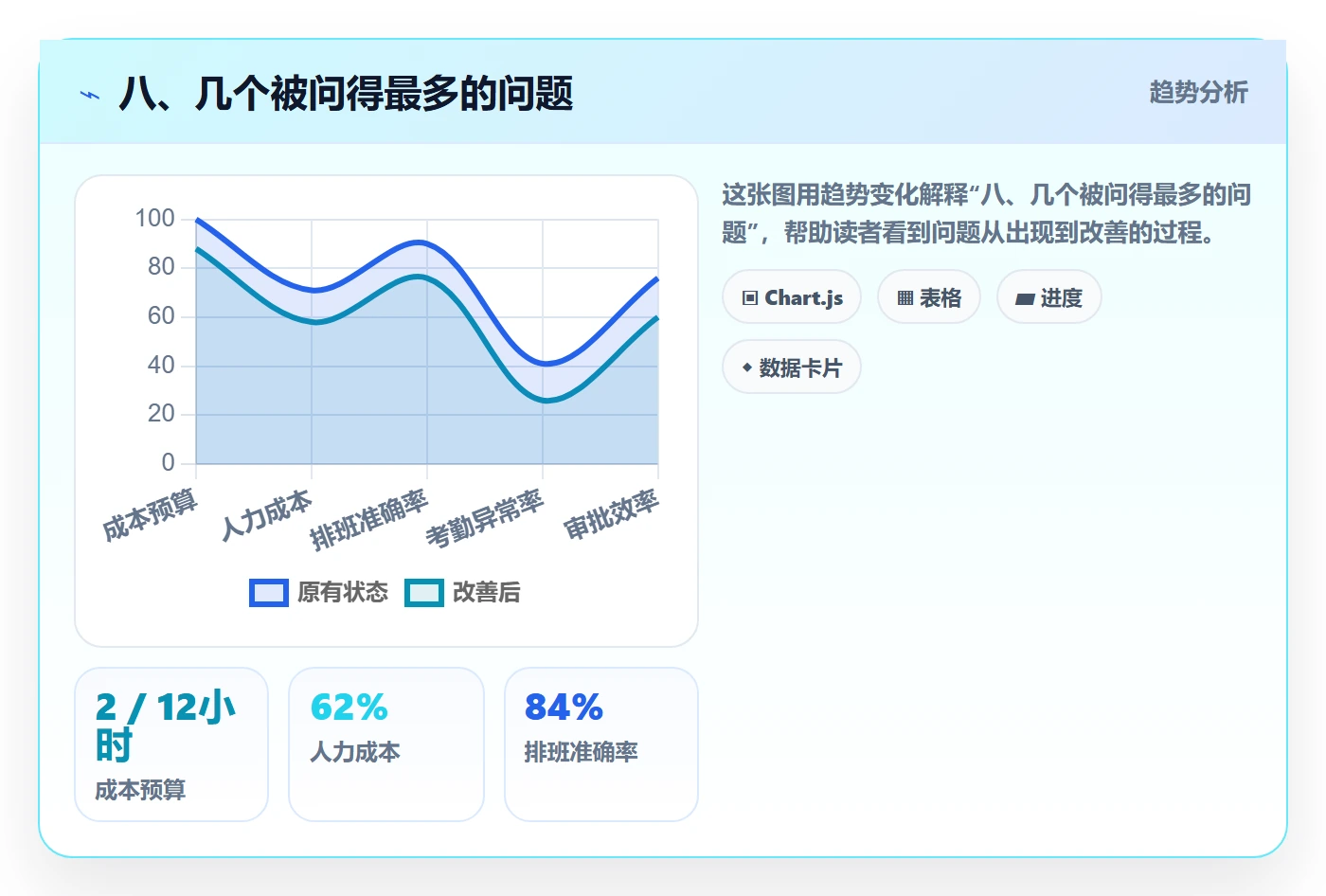Click the Chart.js tag chip

(x=792, y=297)
